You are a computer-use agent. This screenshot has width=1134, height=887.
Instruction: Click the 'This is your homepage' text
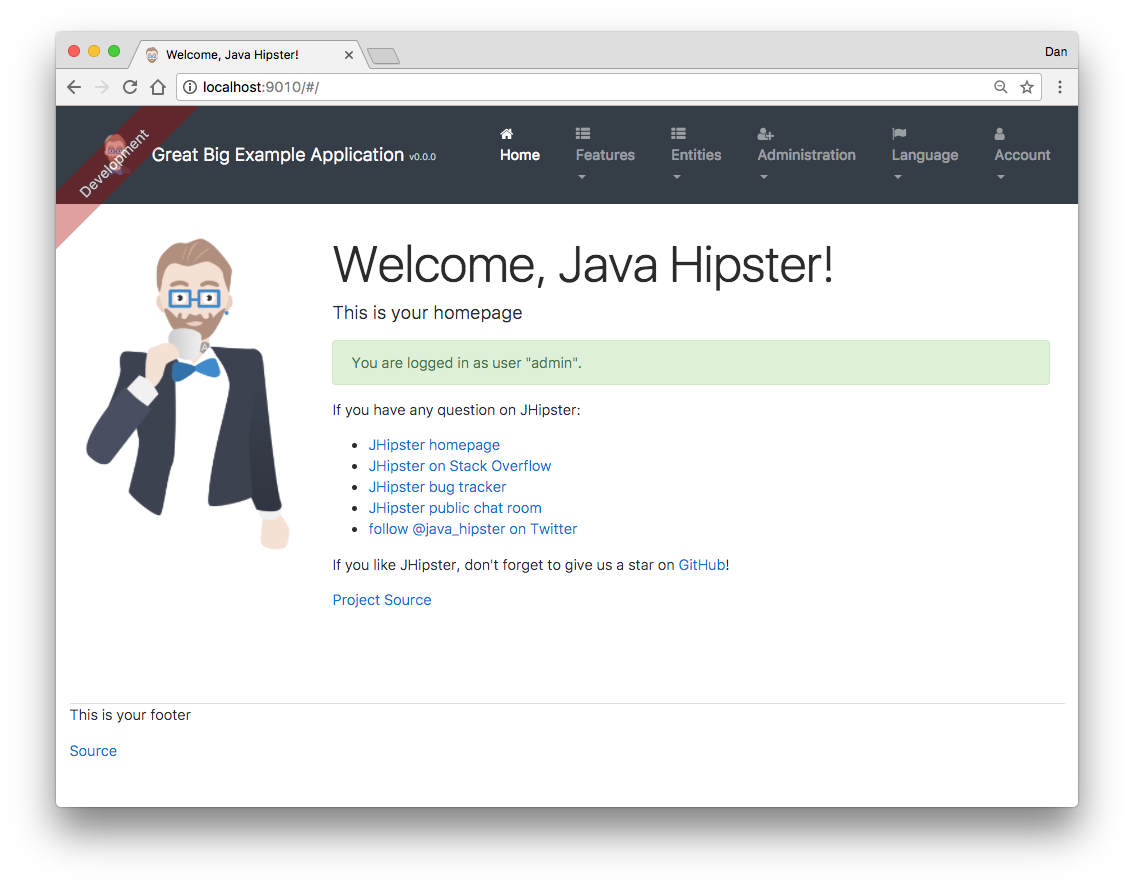(427, 313)
